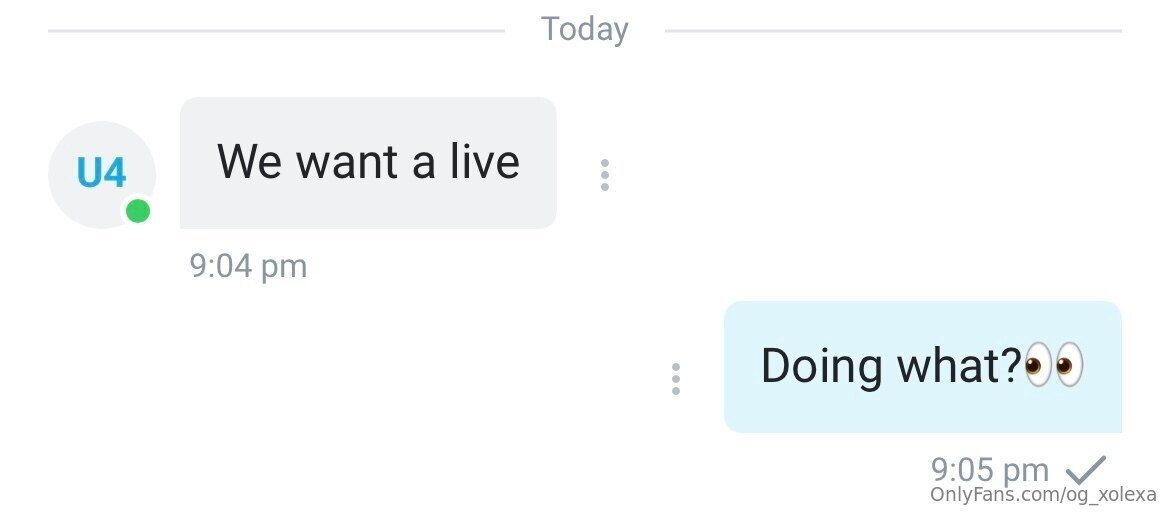Click the green online status dot
This screenshot has height=519, width=1170.
coord(137,212)
